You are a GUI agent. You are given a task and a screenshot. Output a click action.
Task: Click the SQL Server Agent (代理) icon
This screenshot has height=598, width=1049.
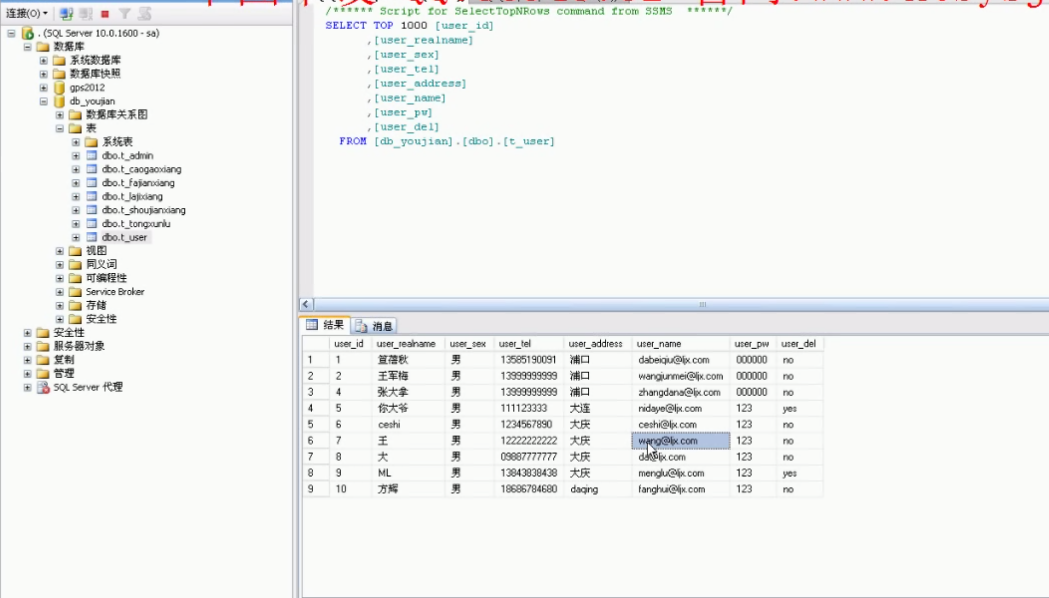point(43,387)
